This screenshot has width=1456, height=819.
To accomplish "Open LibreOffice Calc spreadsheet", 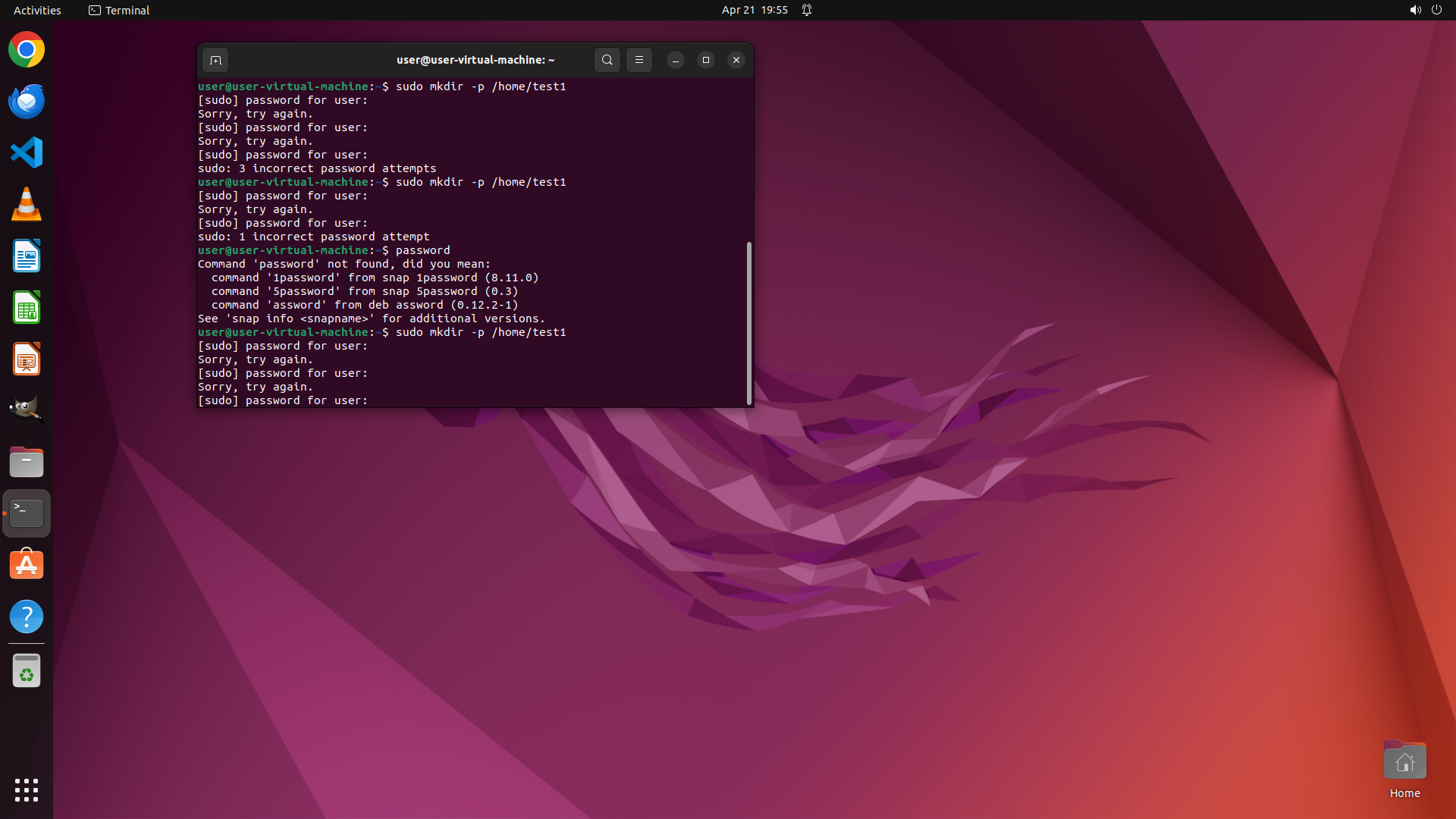I will pos(27,308).
